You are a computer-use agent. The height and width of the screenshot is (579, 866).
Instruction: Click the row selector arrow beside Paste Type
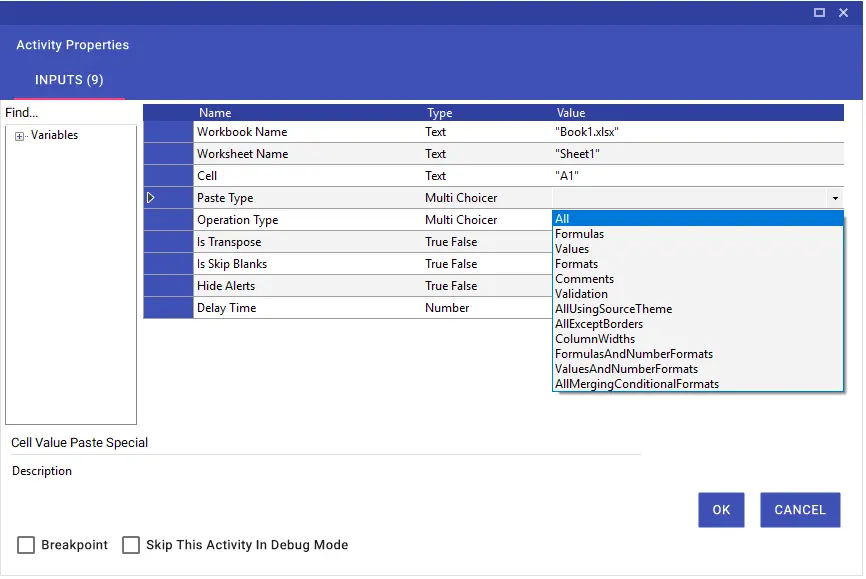coord(150,198)
